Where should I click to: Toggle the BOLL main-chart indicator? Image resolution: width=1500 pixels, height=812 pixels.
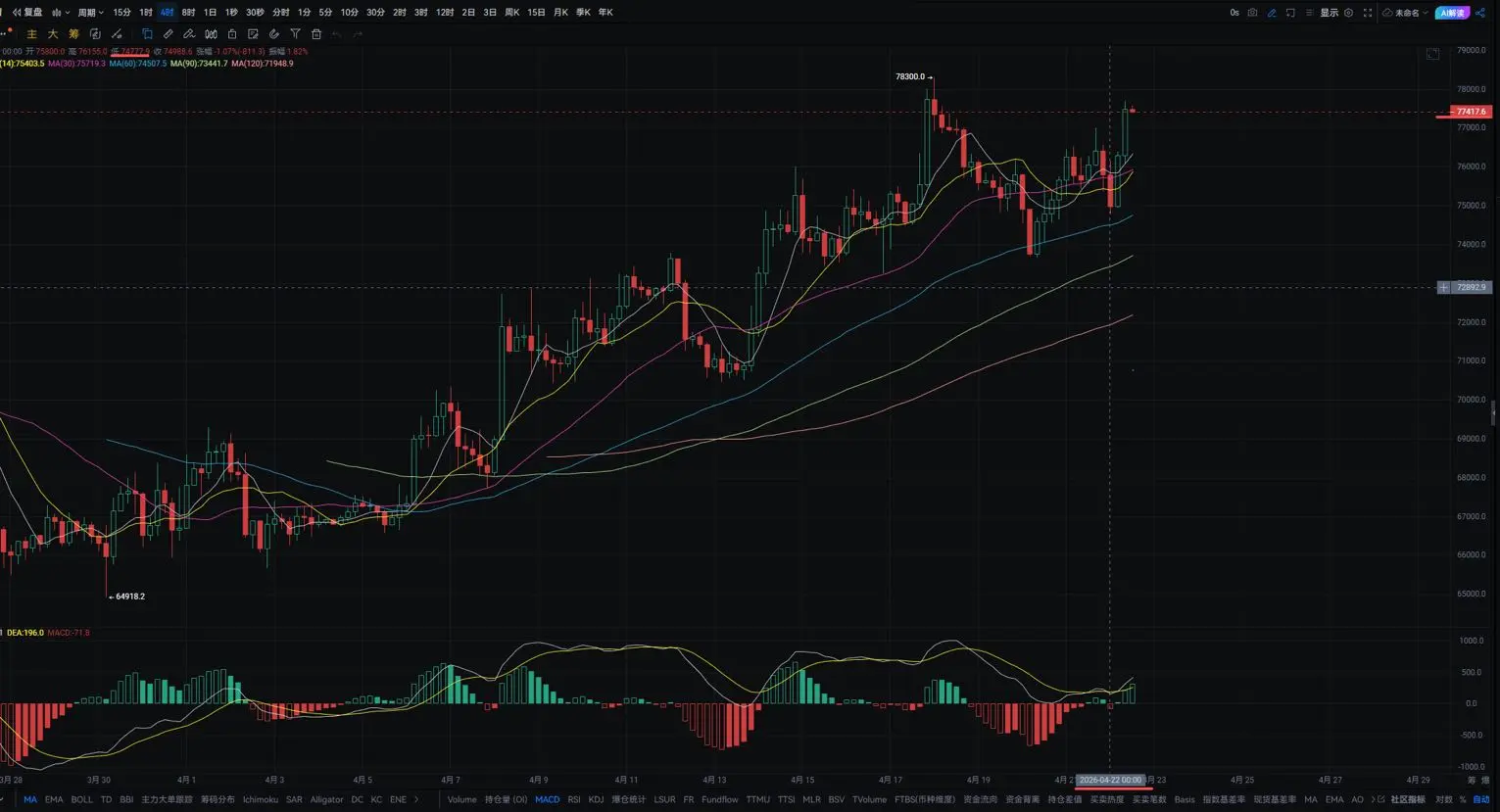[x=82, y=799]
